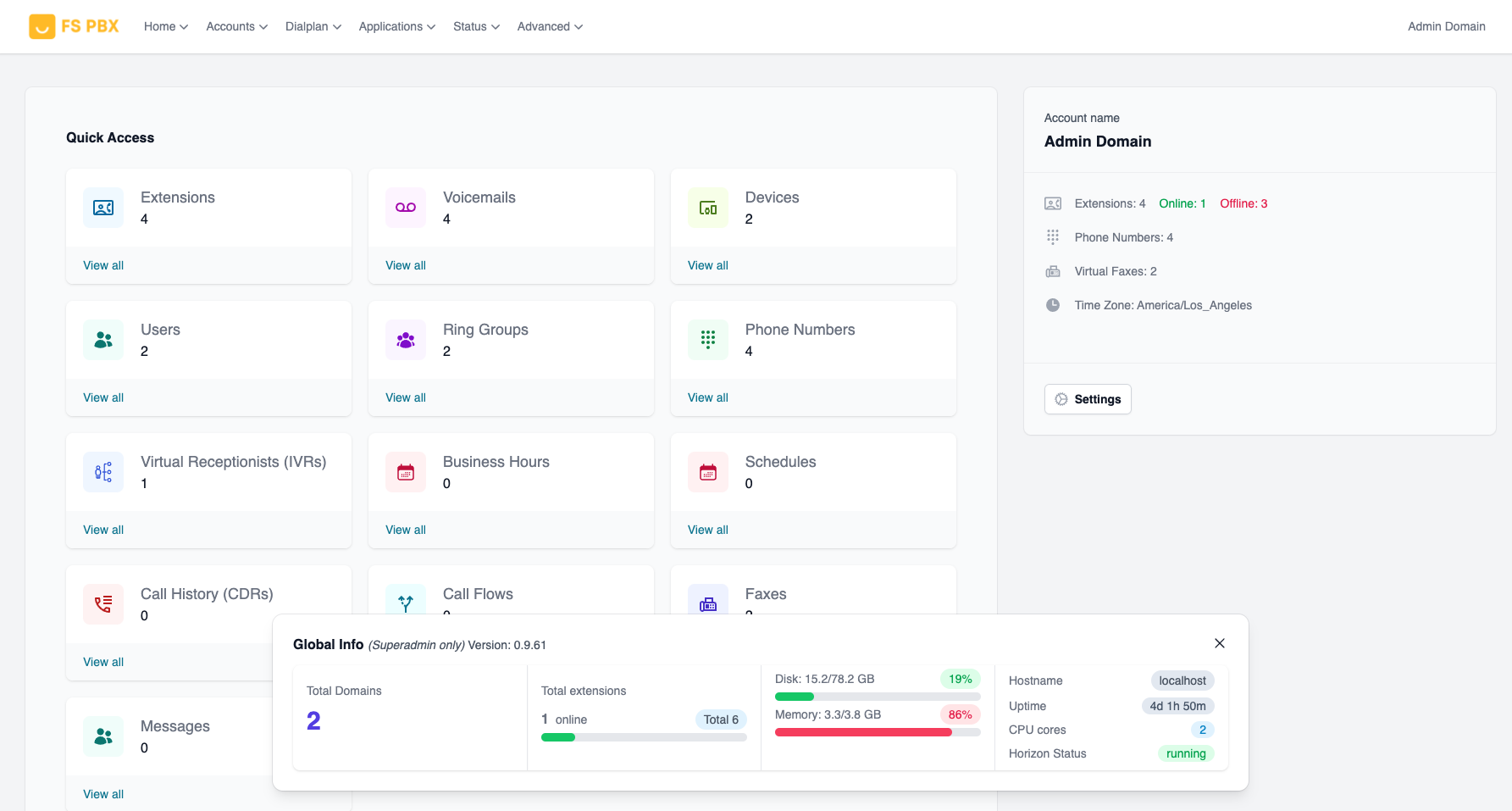Click the Schedules calendar icon
Image resolution: width=1512 pixels, height=811 pixels.
click(x=707, y=471)
